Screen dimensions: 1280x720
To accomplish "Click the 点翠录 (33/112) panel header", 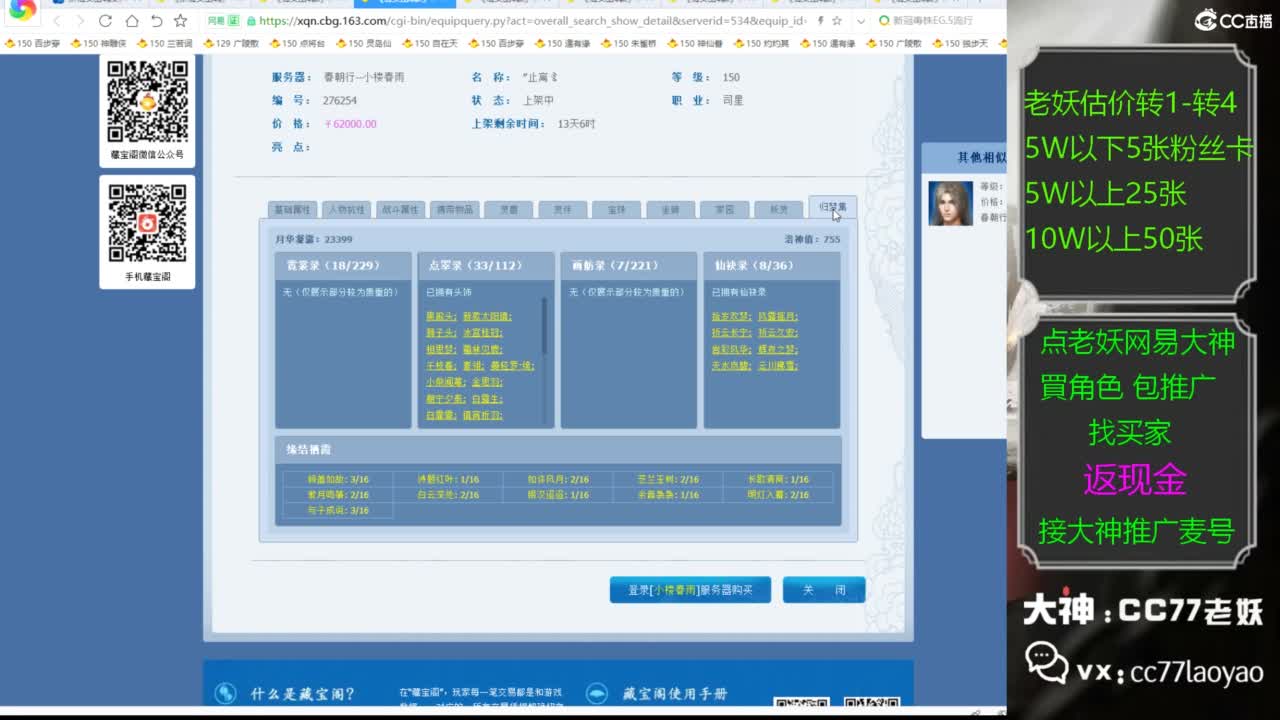I will pyautogui.click(x=486, y=266).
